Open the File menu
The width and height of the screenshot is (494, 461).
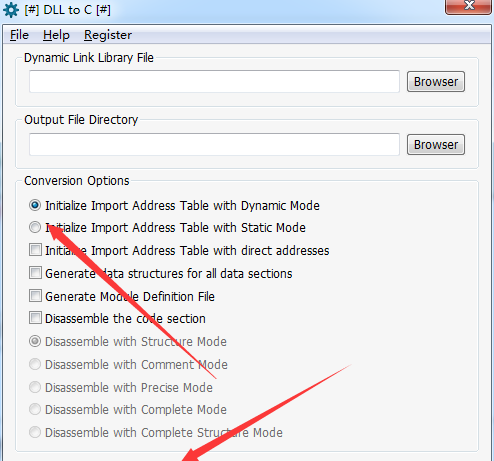[19, 35]
